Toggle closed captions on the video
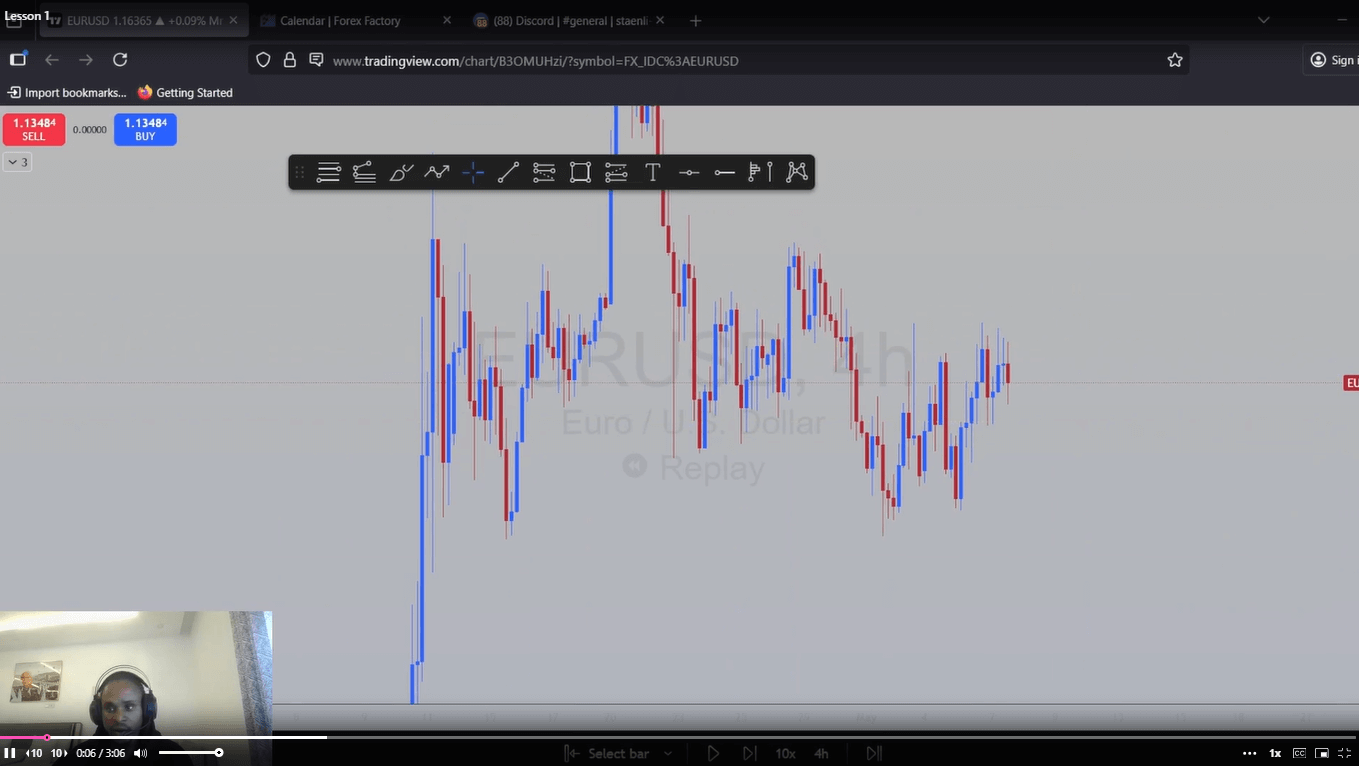The height and width of the screenshot is (766, 1359). (1299, 752)
